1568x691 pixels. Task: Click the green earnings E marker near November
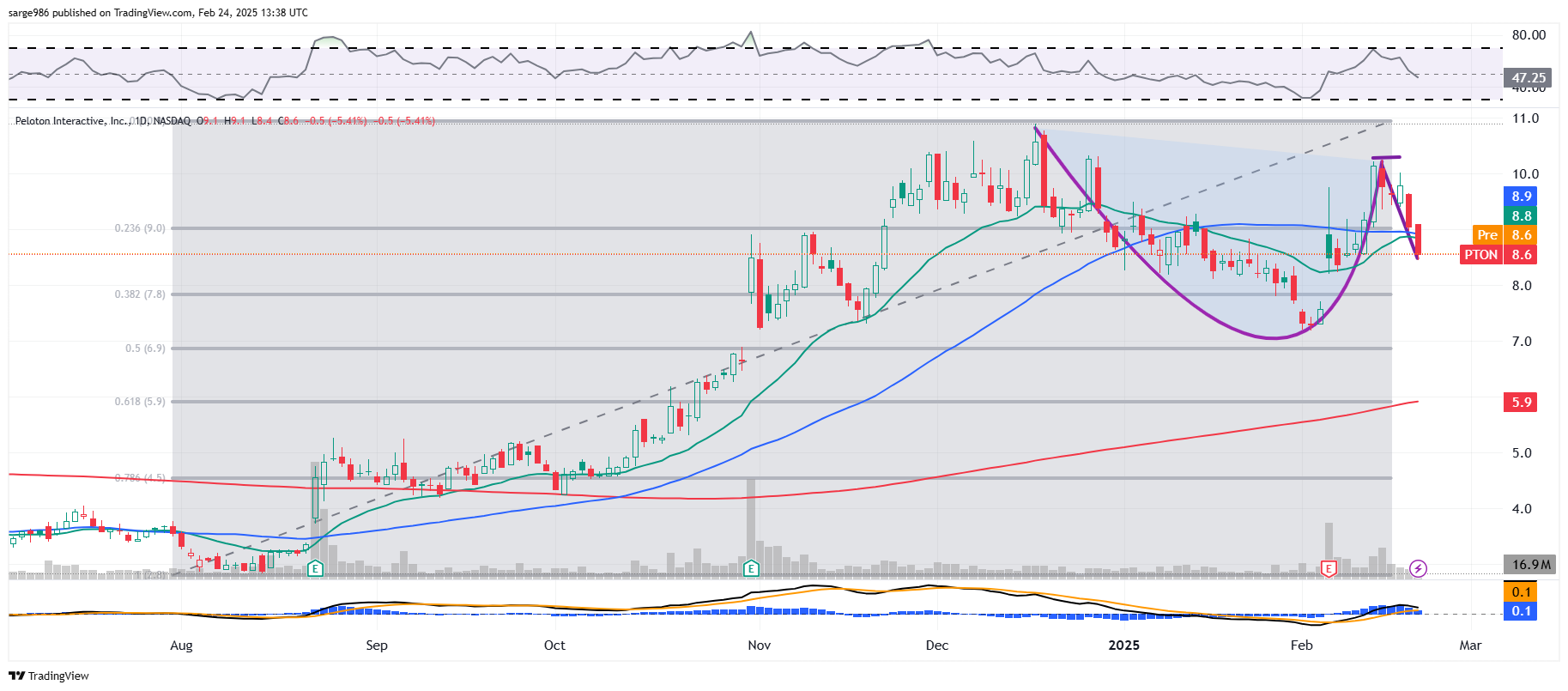752,568
